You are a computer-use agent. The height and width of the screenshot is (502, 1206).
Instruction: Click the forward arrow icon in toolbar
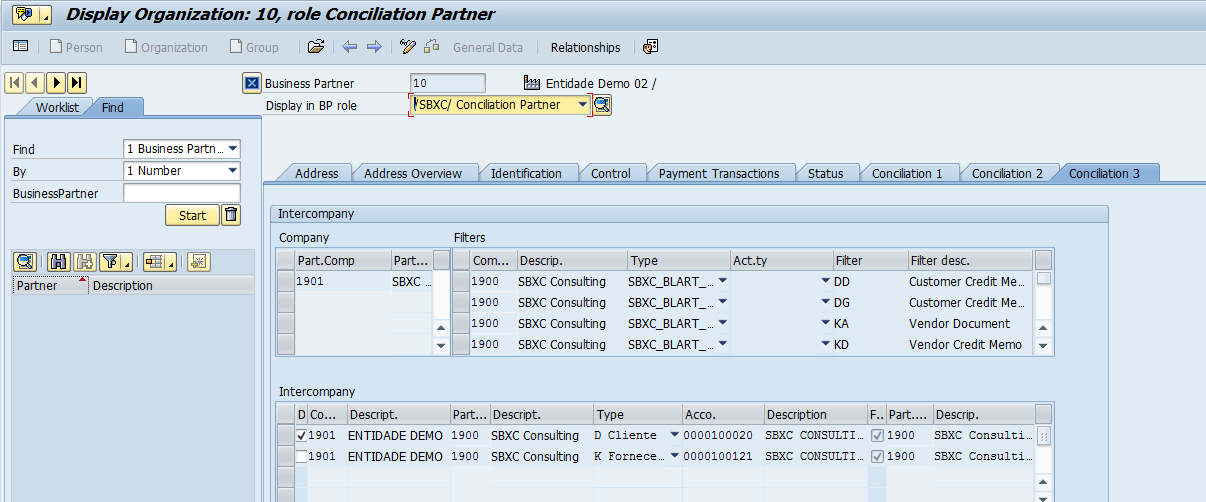374,47
